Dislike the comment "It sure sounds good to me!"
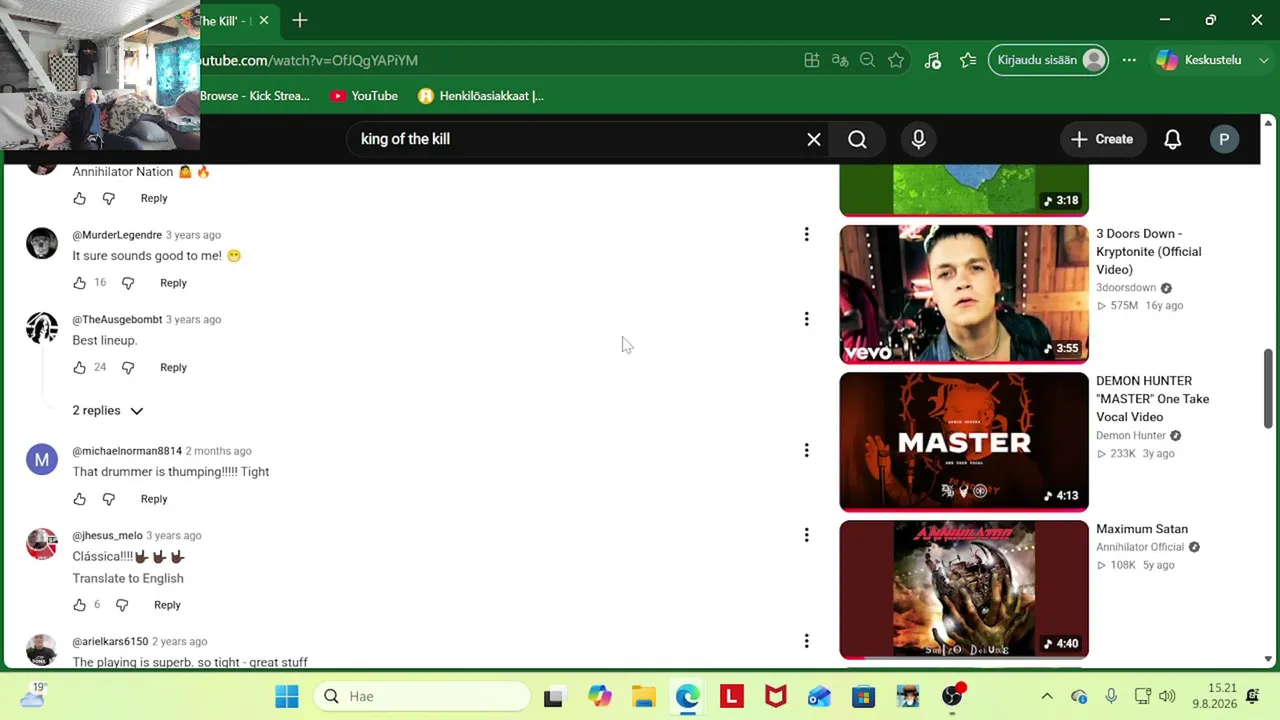This screenshot has height=720, width=1280. click(x=128, y=283)
